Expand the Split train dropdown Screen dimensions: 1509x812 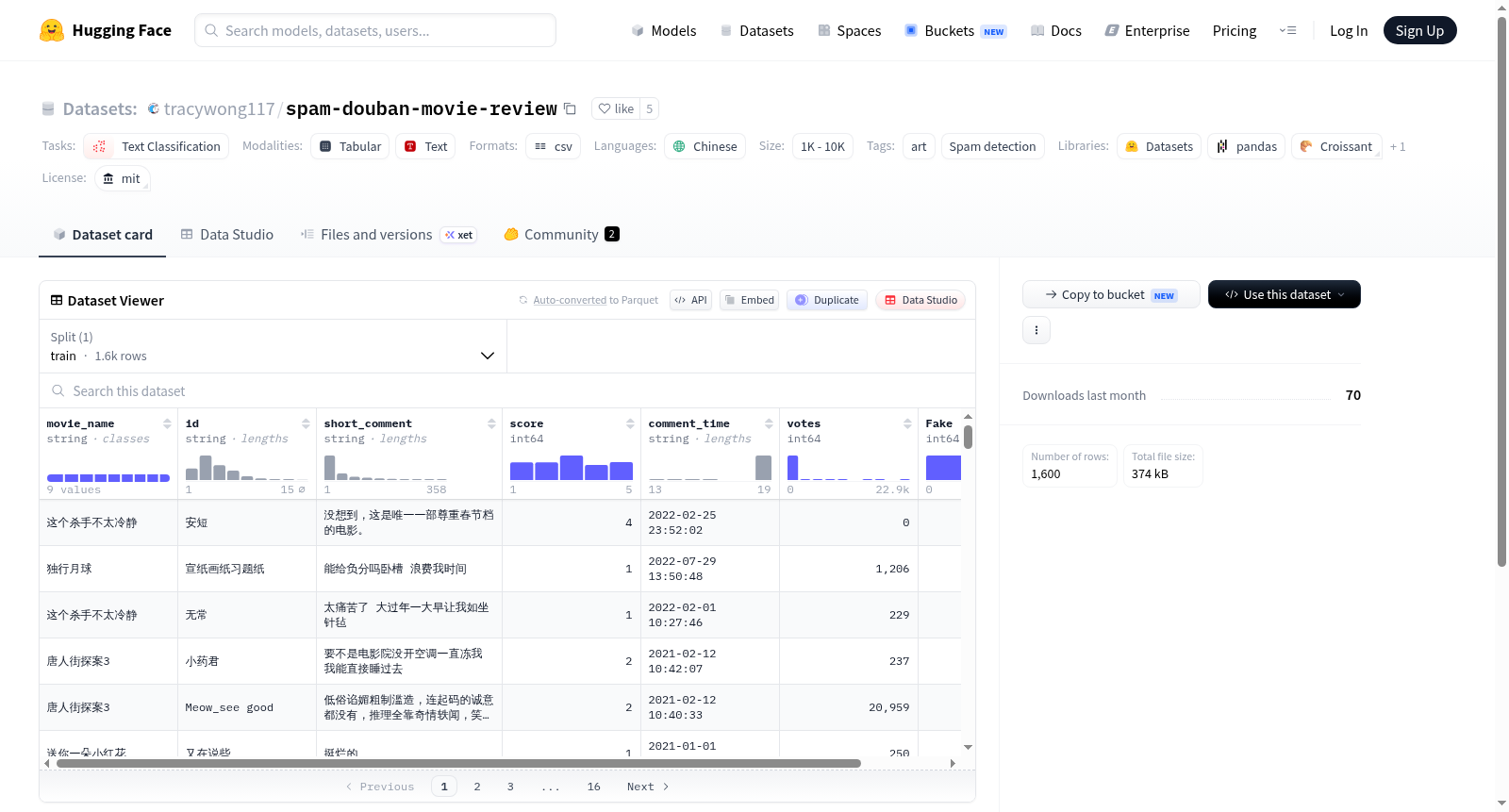[273, 346]
